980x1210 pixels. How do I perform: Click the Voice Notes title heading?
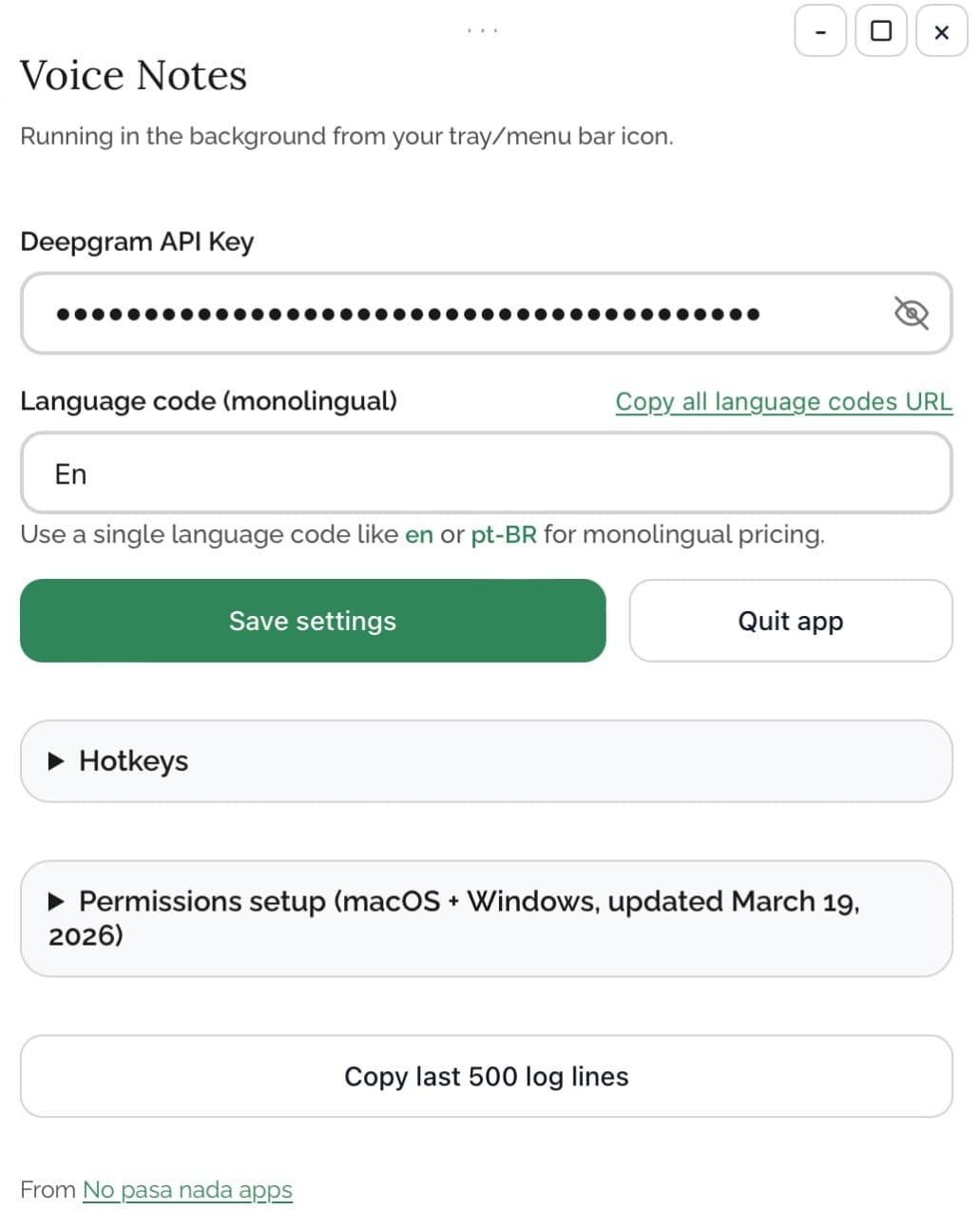tap(133, 75)
